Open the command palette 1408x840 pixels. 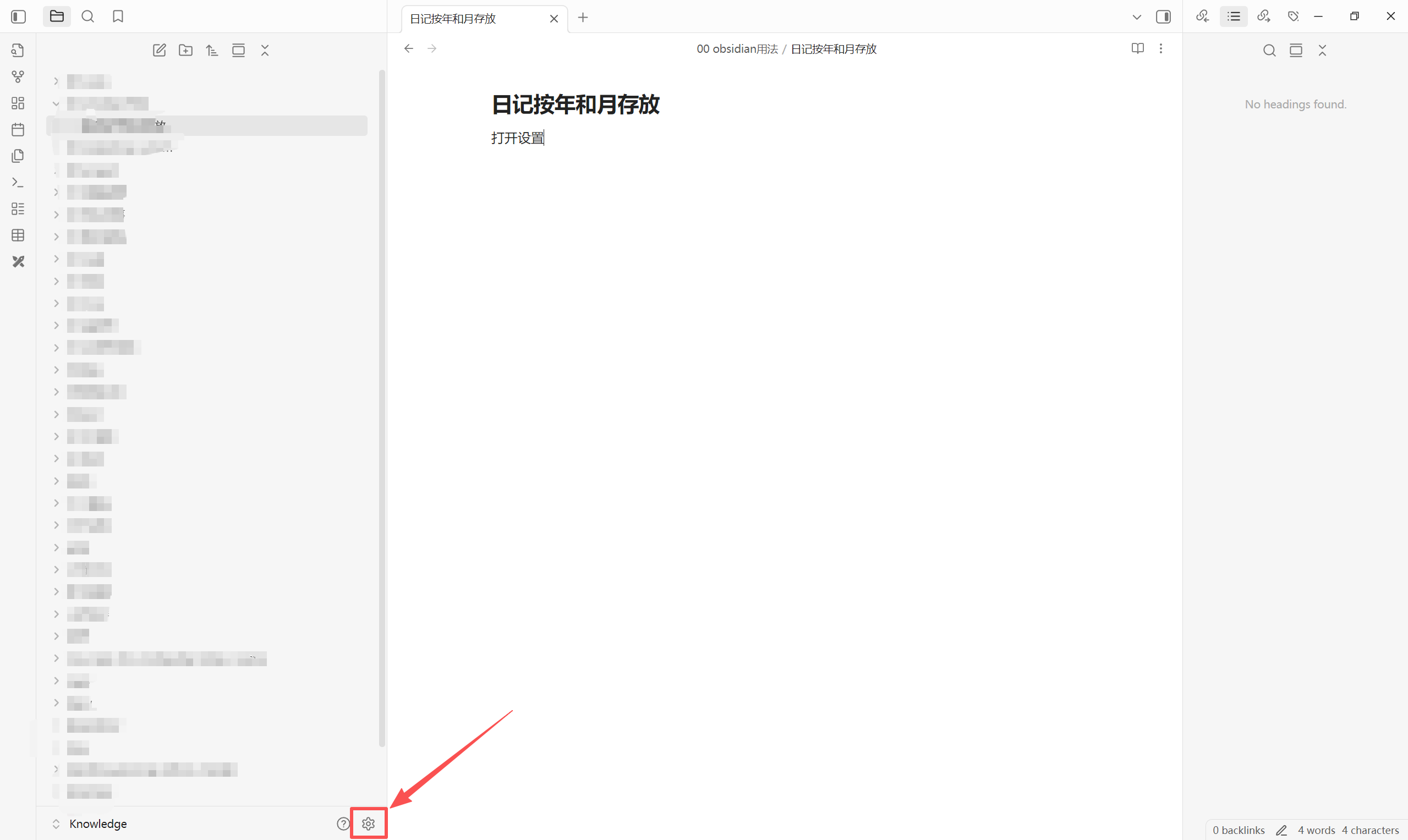tap(18, 182)
